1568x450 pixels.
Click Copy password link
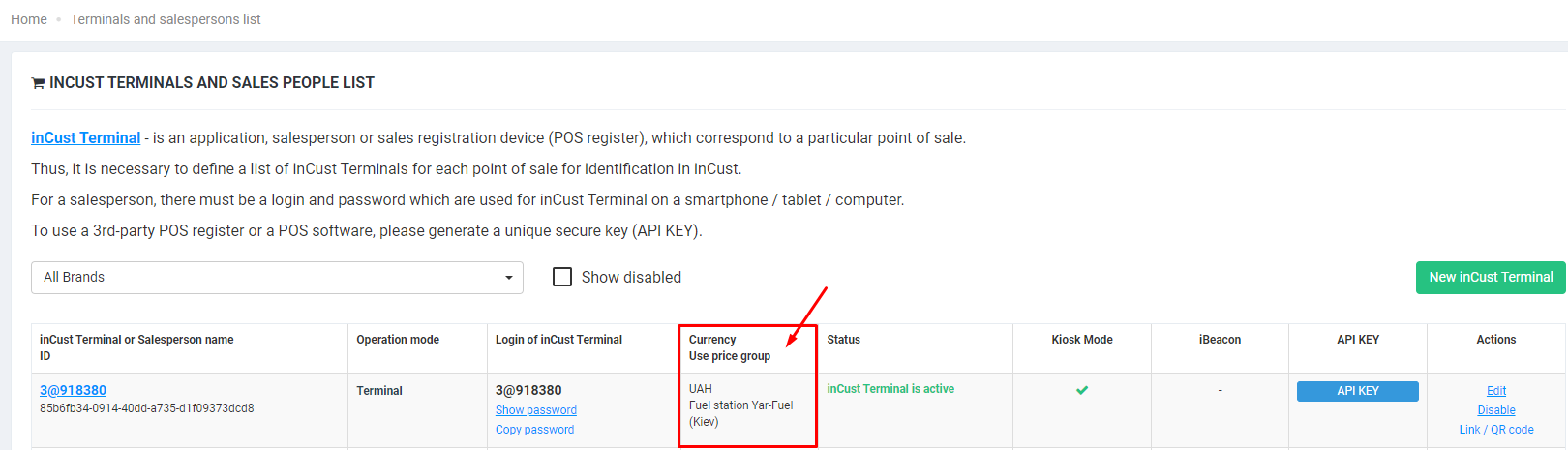[x=534, y=430]
